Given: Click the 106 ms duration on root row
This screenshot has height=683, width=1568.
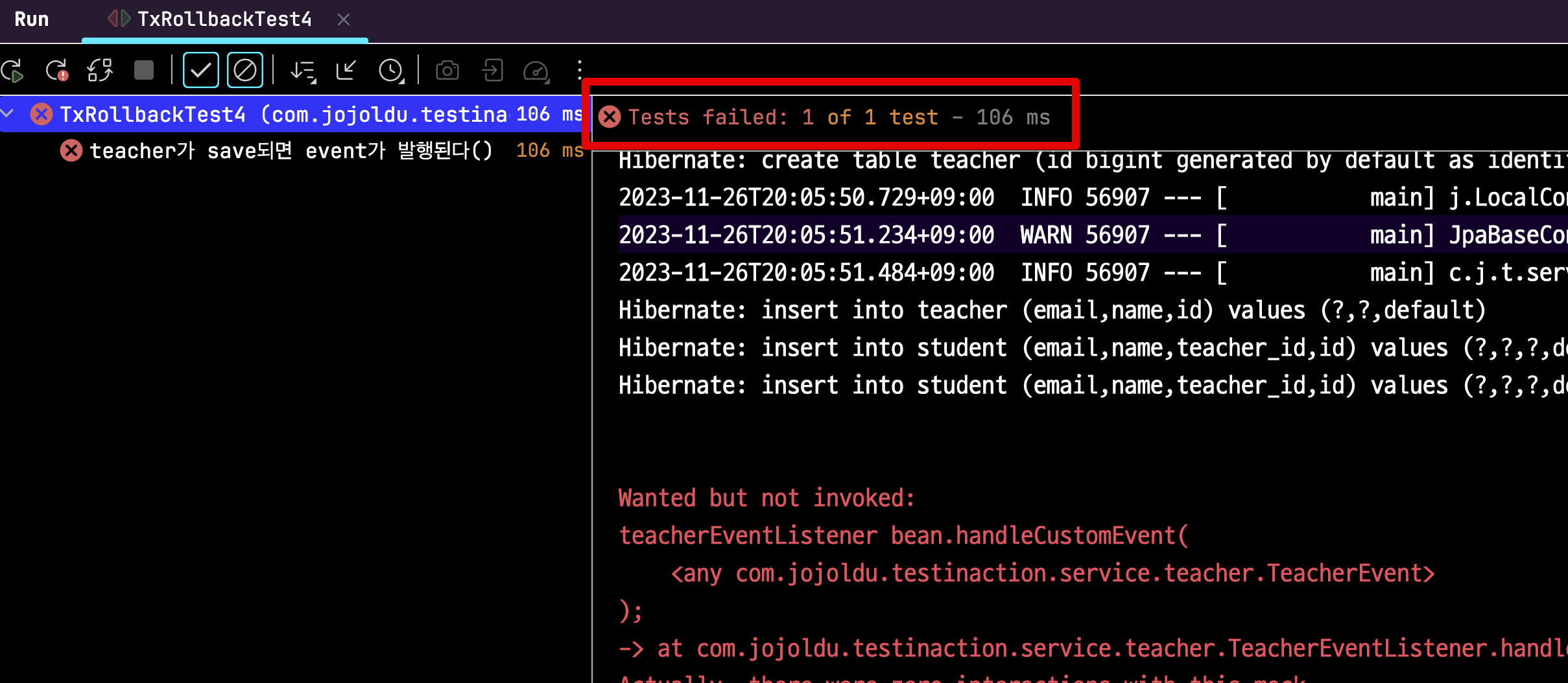Looking at the screenshot, I should (550, 114).
